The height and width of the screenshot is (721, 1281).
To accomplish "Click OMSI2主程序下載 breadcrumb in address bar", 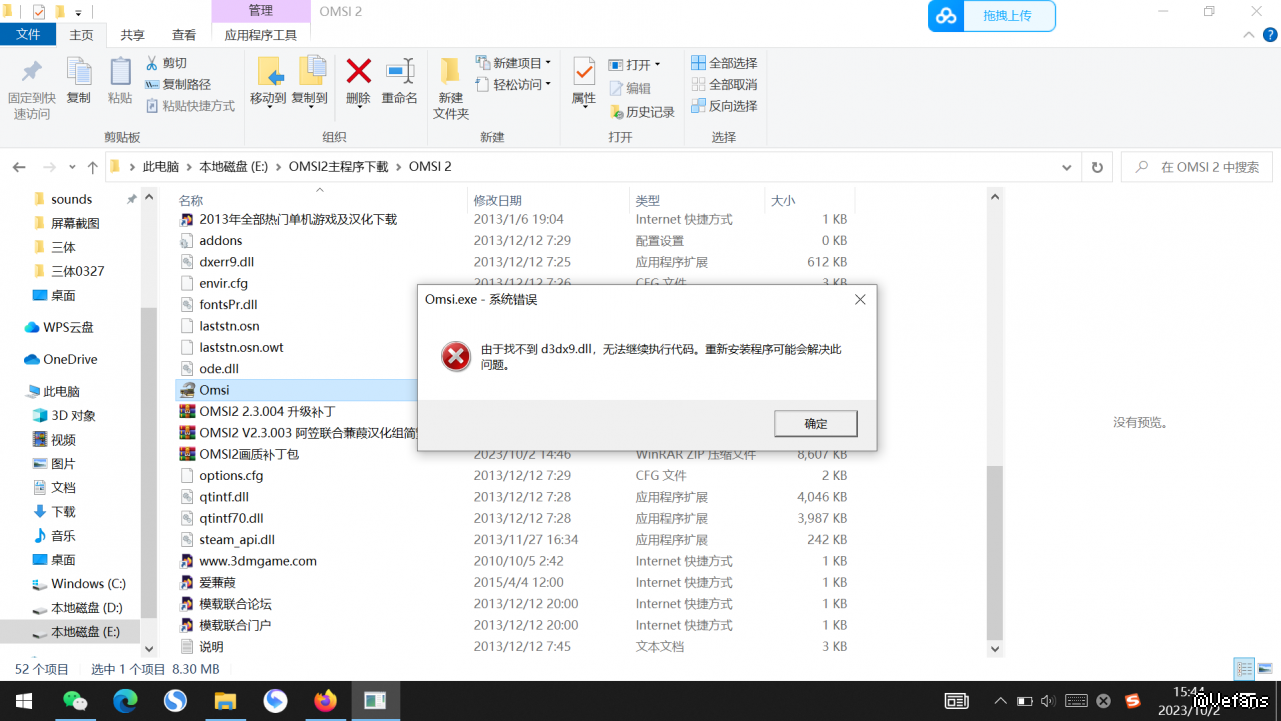I will tap(338, 167).
